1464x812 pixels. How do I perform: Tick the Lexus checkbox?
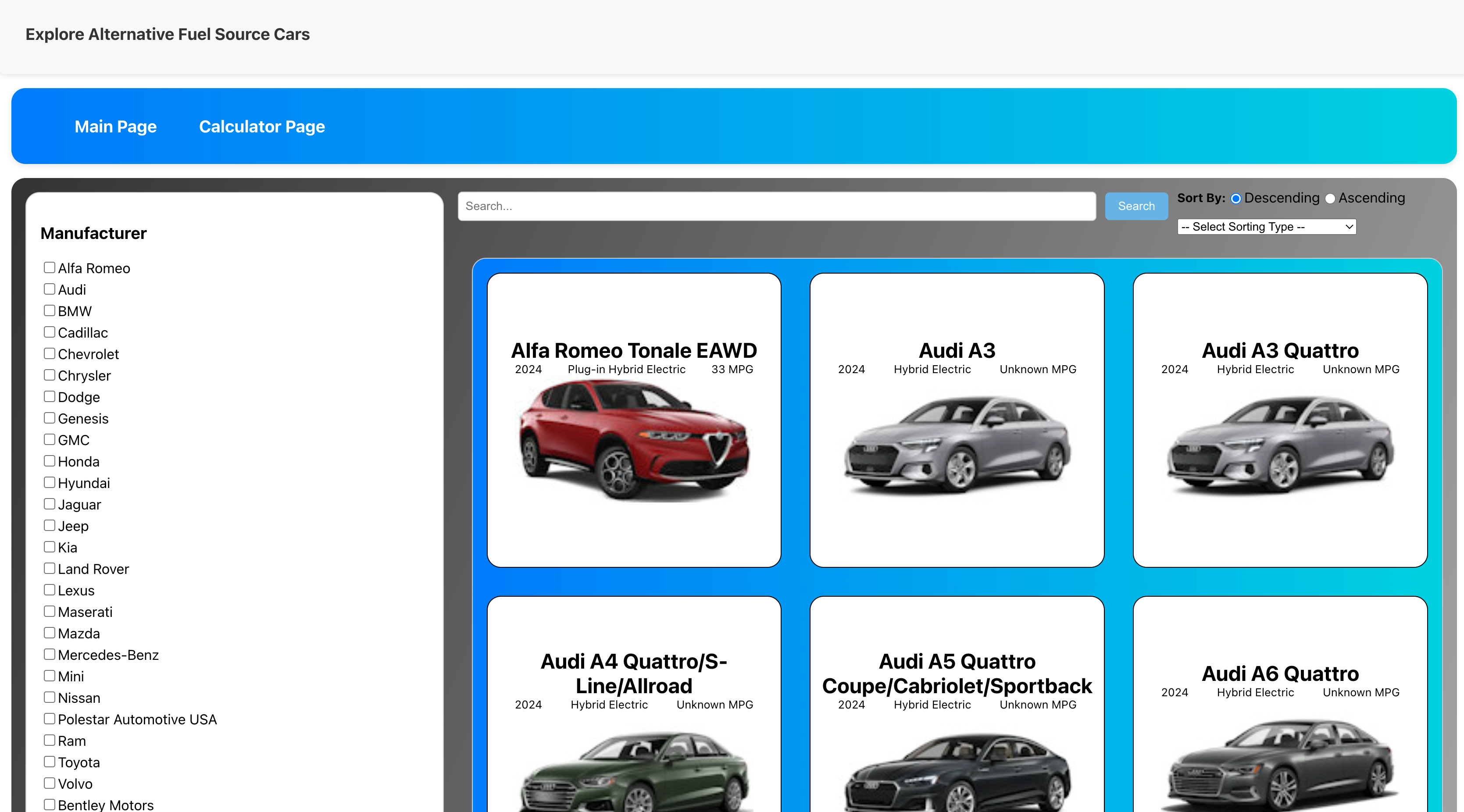pyautogui.click(x=50, y=590)
